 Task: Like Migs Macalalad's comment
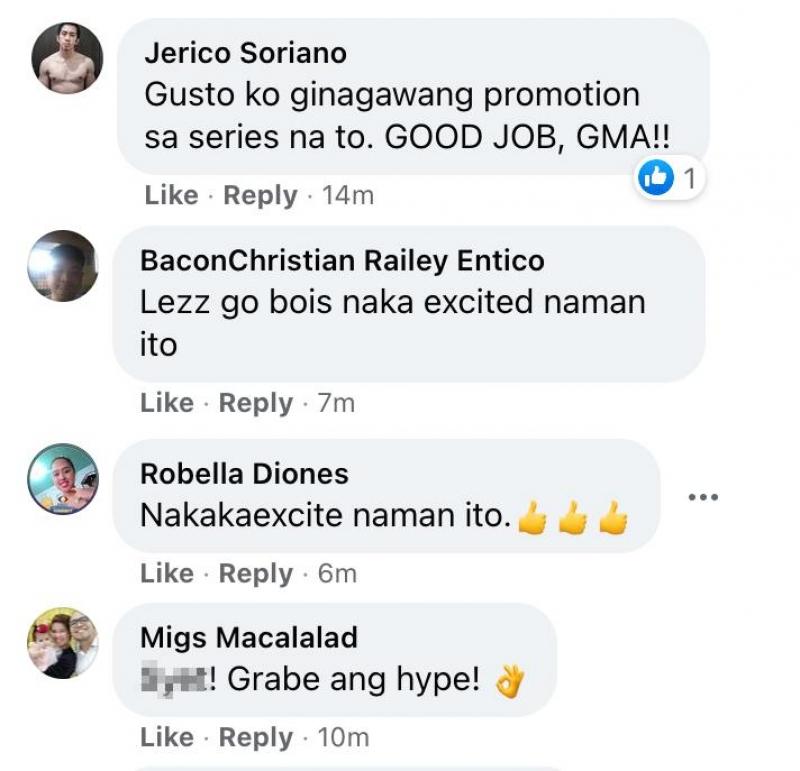pyautogui.click(x=167, y=737)
